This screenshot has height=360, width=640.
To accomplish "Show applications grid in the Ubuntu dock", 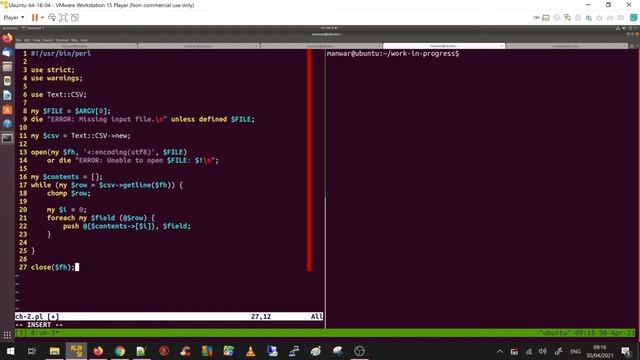I will click(x=7, y=335).
